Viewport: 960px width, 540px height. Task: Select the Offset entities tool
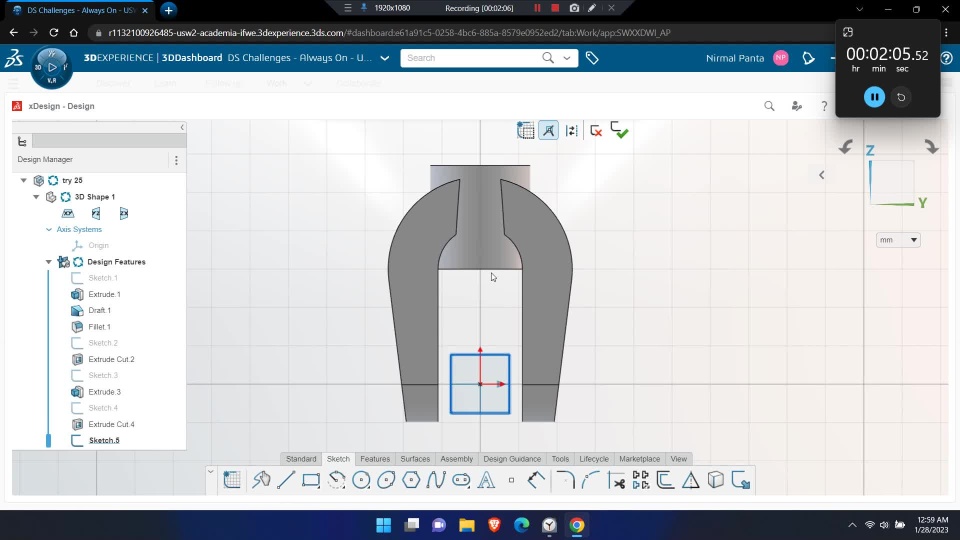[x=666, y=480]
